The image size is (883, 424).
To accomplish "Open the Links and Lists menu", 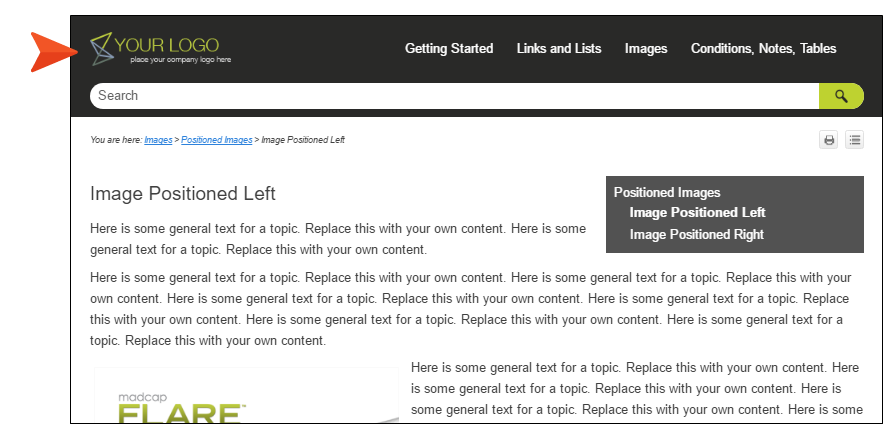I will tap(559, 48).
